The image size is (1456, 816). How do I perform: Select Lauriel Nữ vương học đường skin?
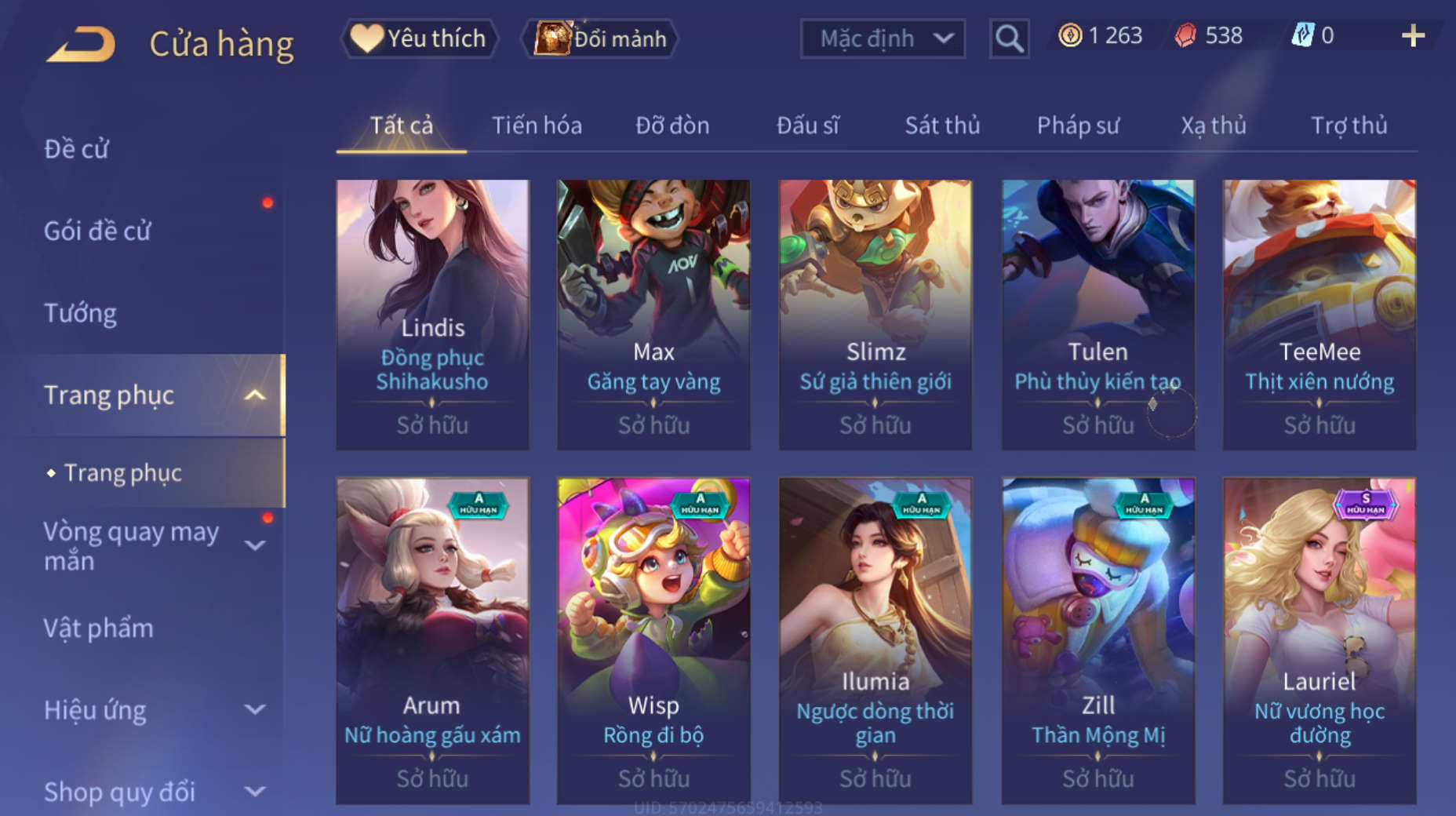(x=1319, y=640)
